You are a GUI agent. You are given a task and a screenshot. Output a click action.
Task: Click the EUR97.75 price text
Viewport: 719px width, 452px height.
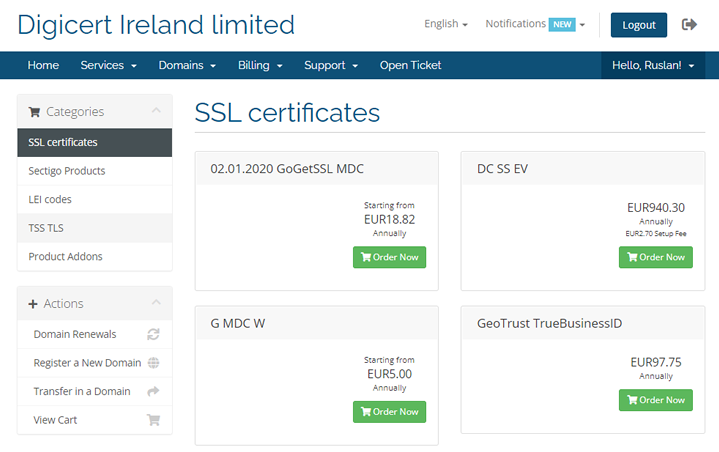click(x=656, y=362)
